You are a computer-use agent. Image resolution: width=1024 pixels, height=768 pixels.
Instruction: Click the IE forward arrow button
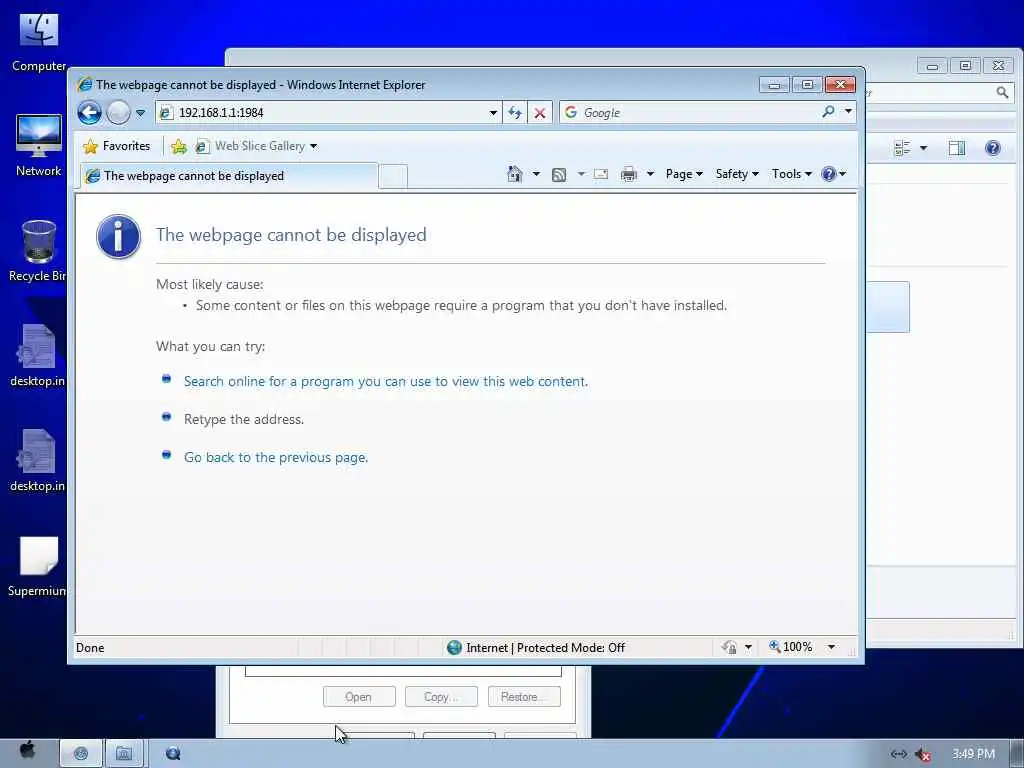click(x=118, y=112)
